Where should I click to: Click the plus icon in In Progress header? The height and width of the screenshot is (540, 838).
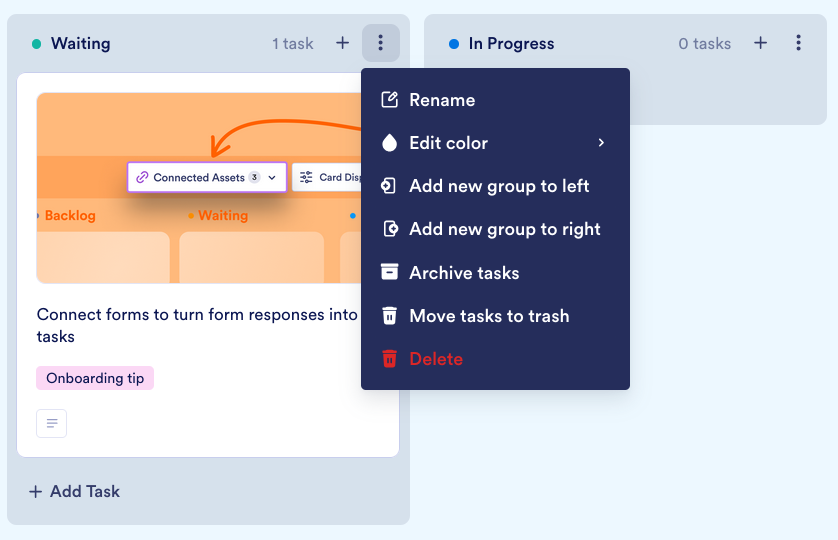tap(760, 43)
